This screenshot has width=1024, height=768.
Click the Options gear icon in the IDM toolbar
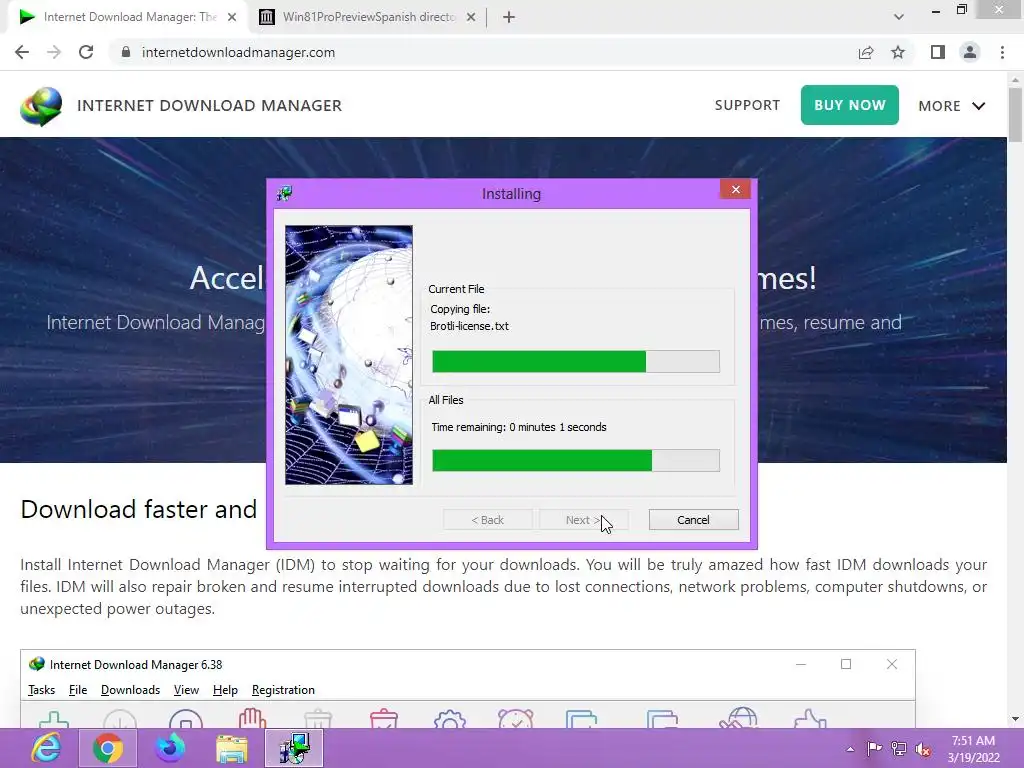tap(450, 718)
